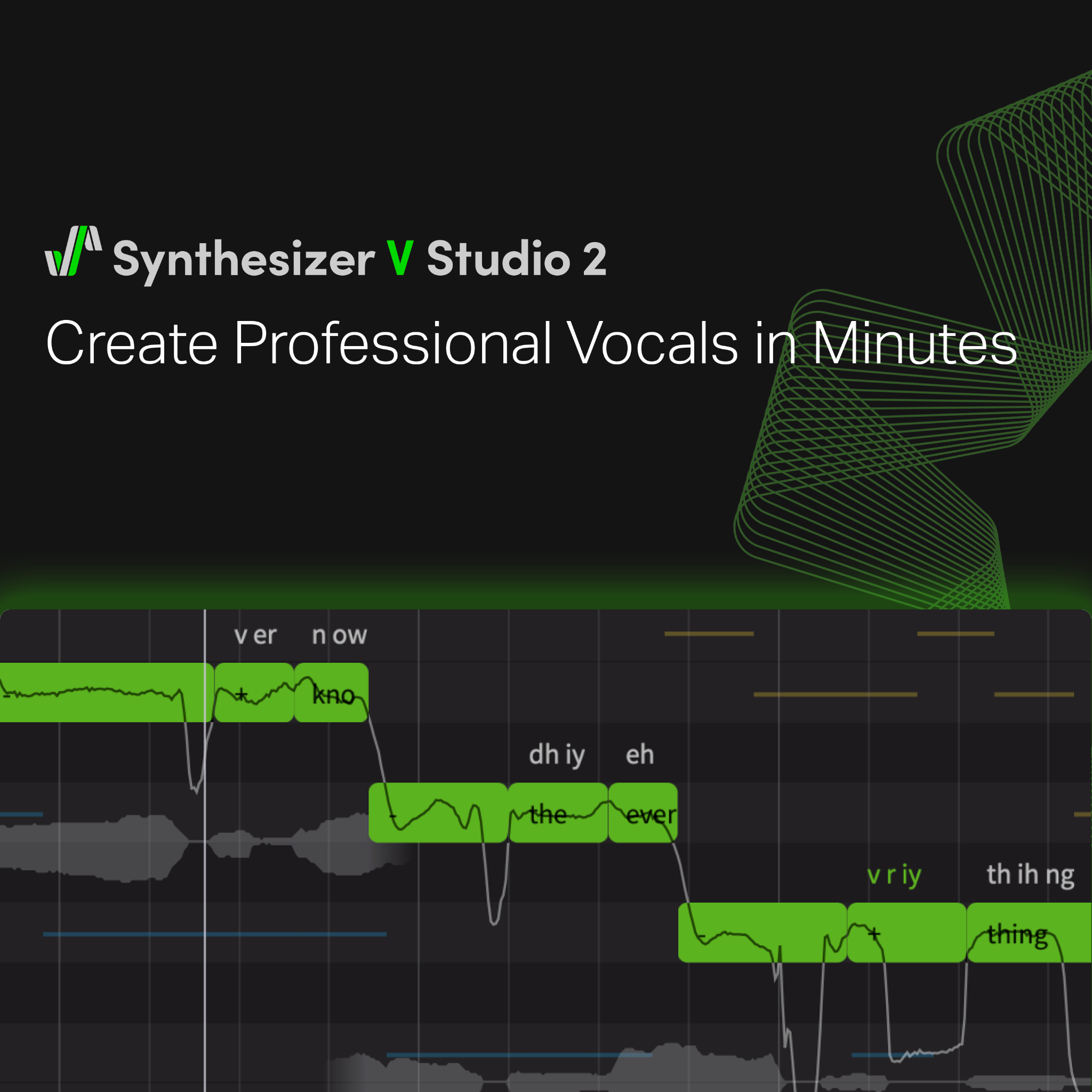Click the "eh" phoneme label
The width and height of the screenshot is (1092, 1092).
pos(640,755)
